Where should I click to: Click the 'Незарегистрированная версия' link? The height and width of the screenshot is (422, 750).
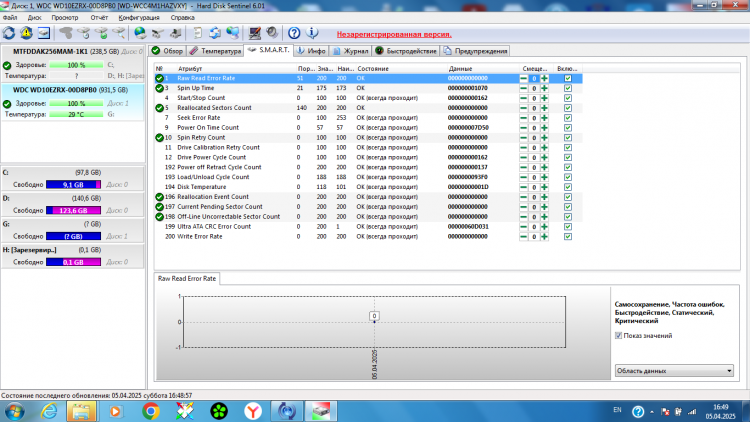coord(394,34)
